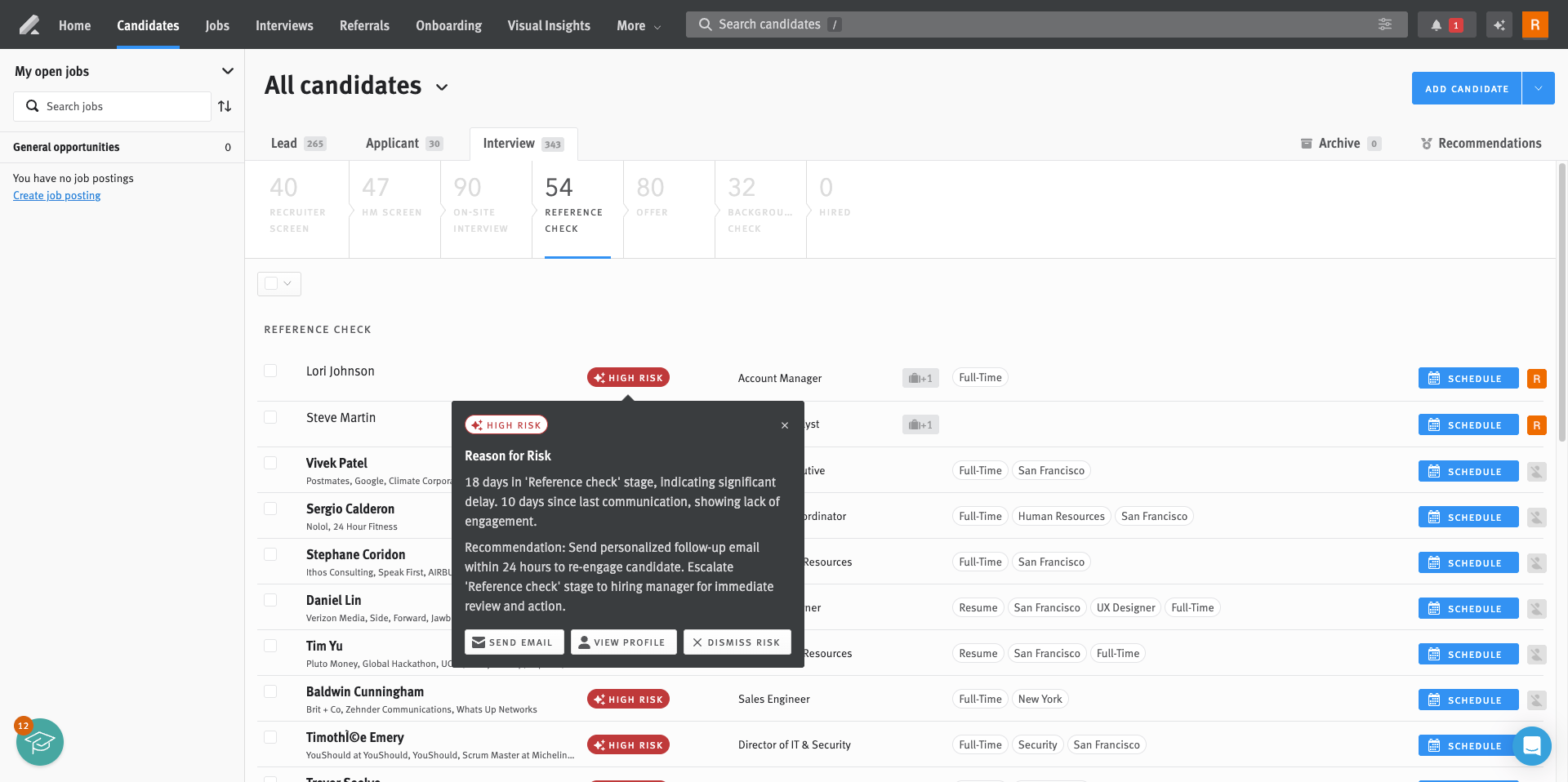Screen dimensions: 1568x782
Task: Toggle the select-all candidates checkbox
Action: pos(271,283)
